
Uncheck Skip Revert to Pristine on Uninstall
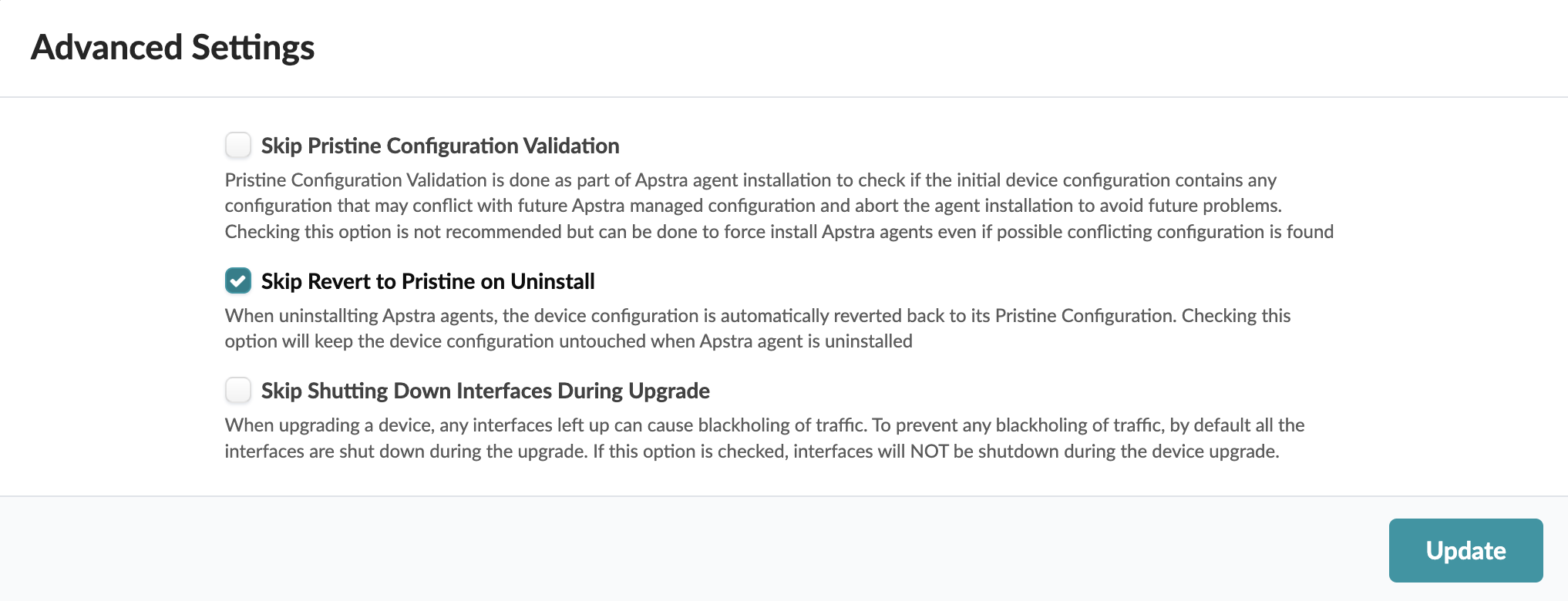click(x=238, y=280)
